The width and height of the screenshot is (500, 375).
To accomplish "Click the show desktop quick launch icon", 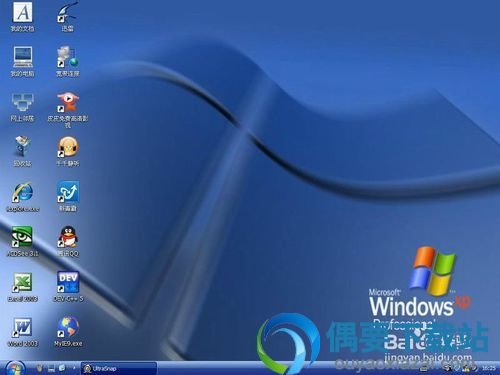I will pos(51,368).
